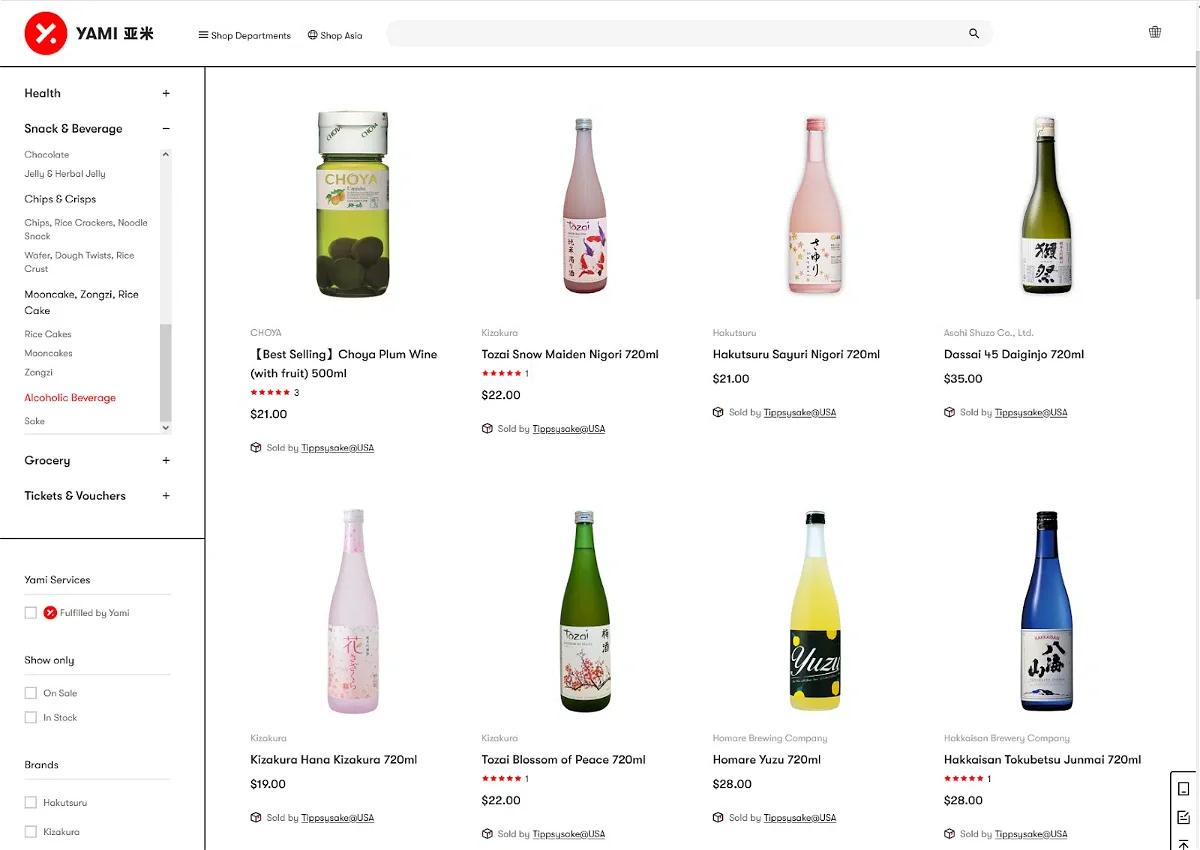Expand the Health category
The height and width of the screenshot is (850, 1200).
click(x=166, y=93)
